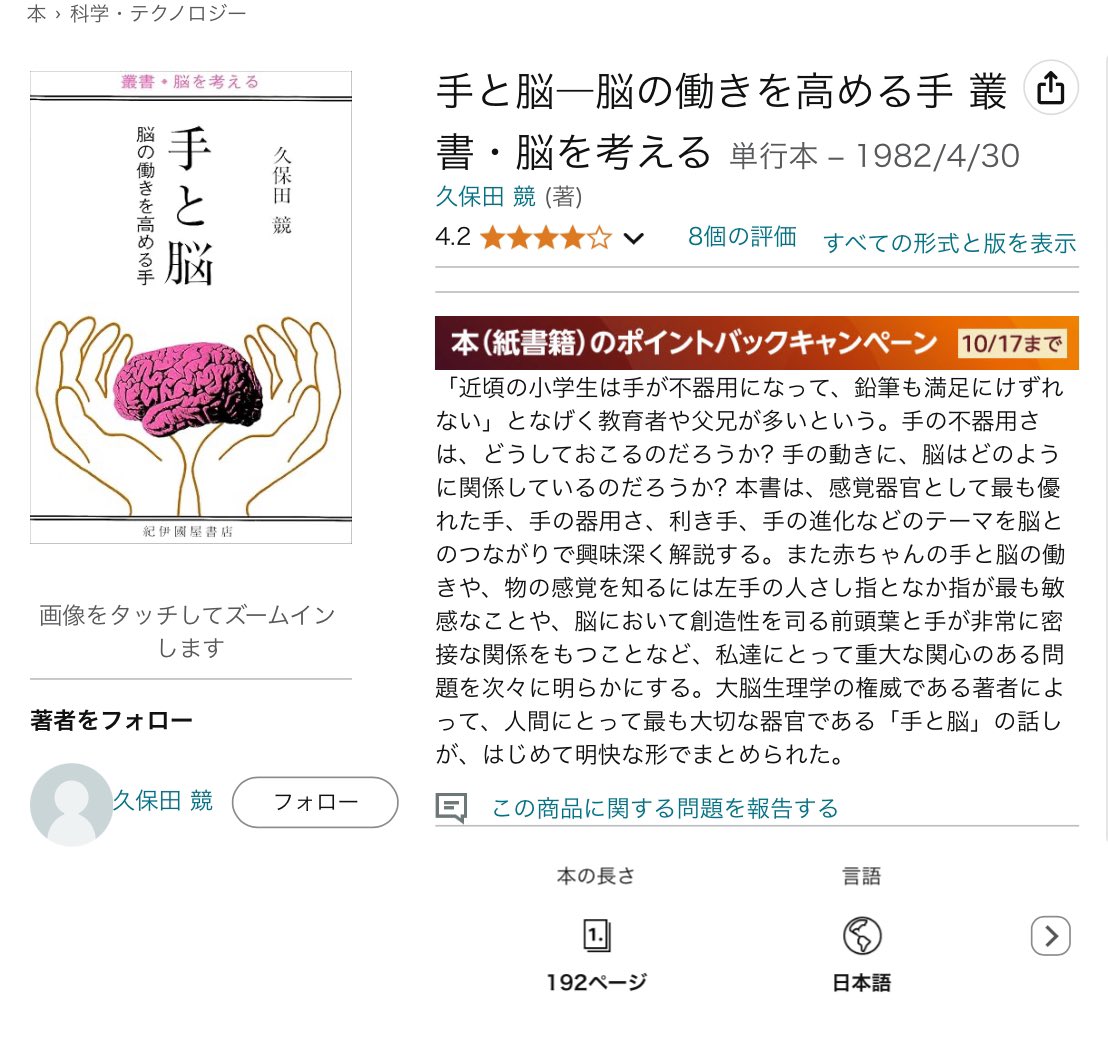Click 久保田 競 in the follow-author section
This screenshot has height=1042, width=1108.
point(163,801)
